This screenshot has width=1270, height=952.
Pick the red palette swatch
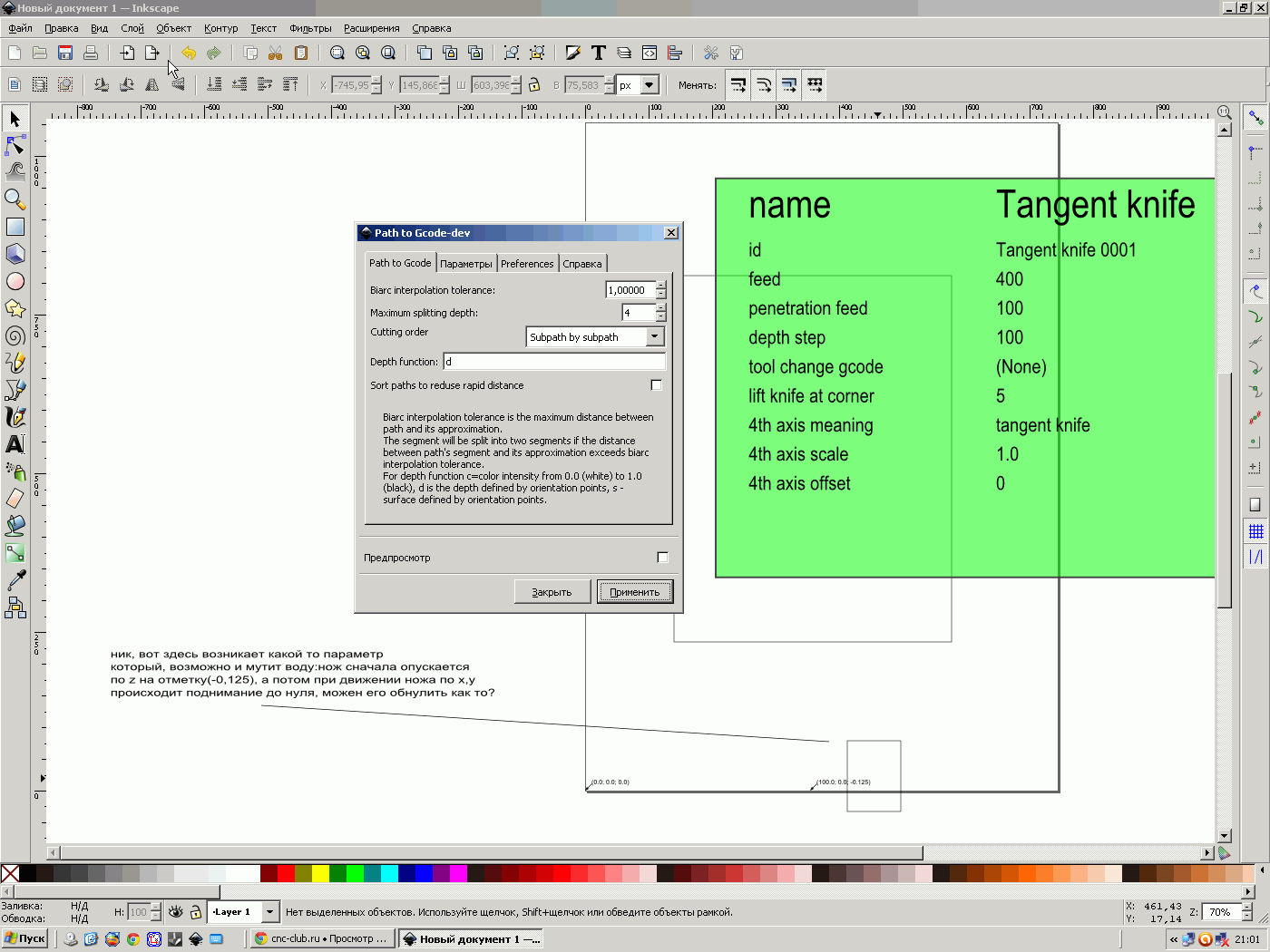286,873
